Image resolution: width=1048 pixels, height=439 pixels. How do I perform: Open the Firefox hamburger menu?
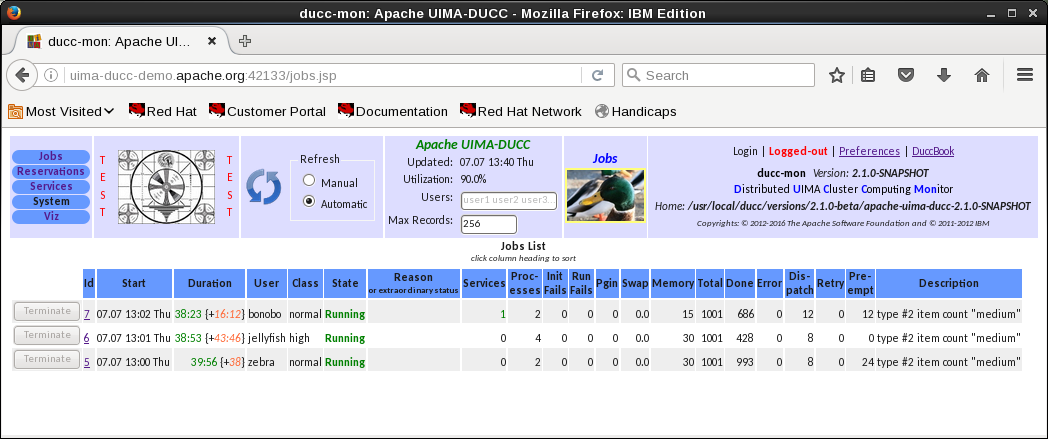1024,75
